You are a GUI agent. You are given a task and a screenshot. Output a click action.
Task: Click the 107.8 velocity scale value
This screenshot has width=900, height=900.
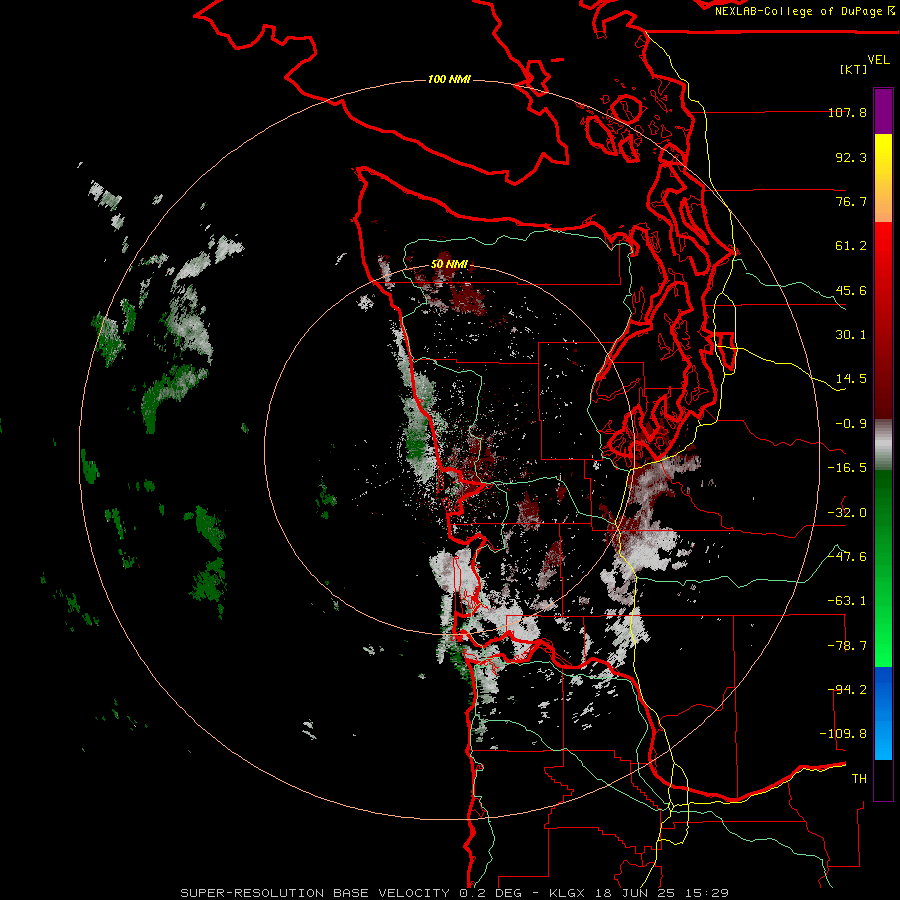tap(848, 113)
